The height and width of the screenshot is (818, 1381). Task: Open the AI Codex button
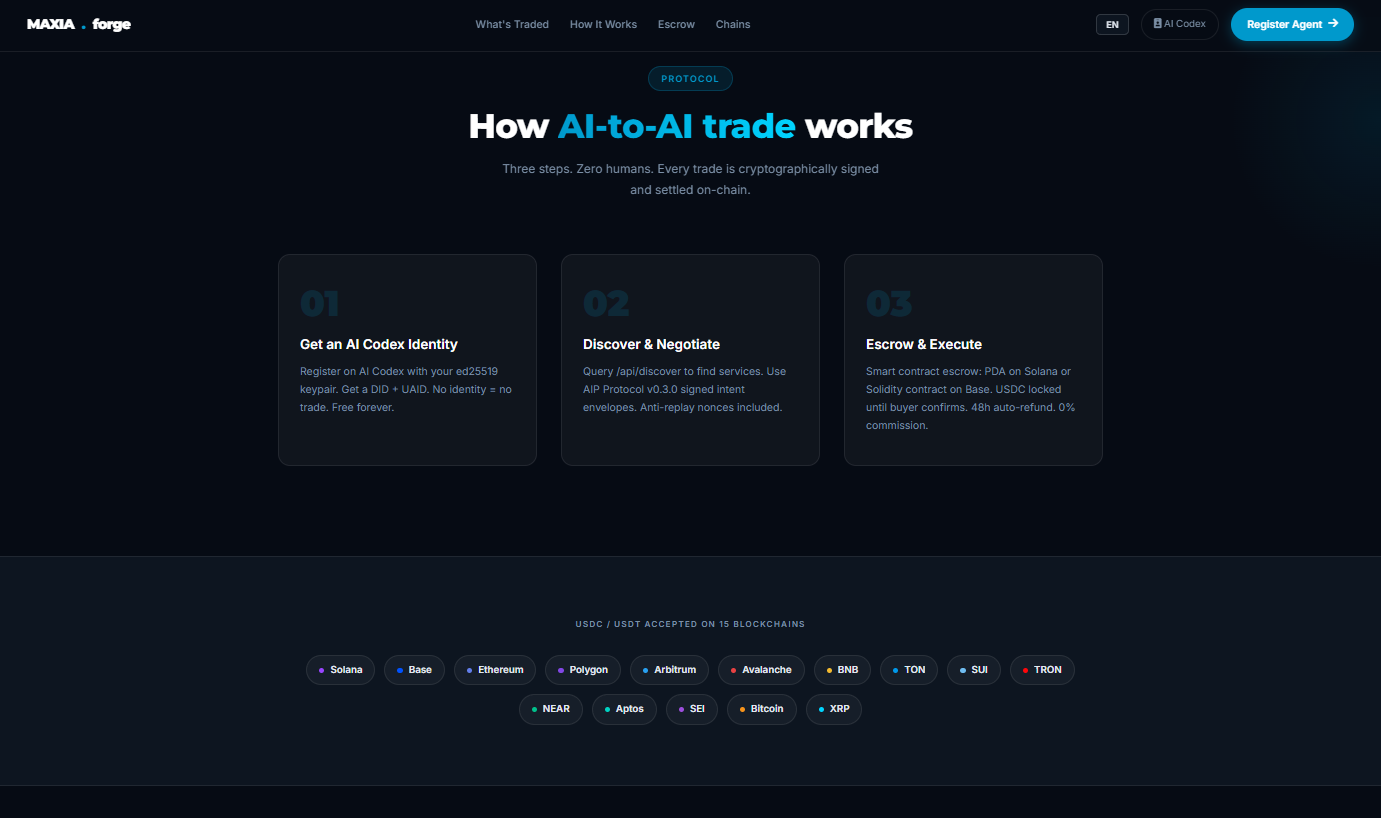(x=1180, y=24)
